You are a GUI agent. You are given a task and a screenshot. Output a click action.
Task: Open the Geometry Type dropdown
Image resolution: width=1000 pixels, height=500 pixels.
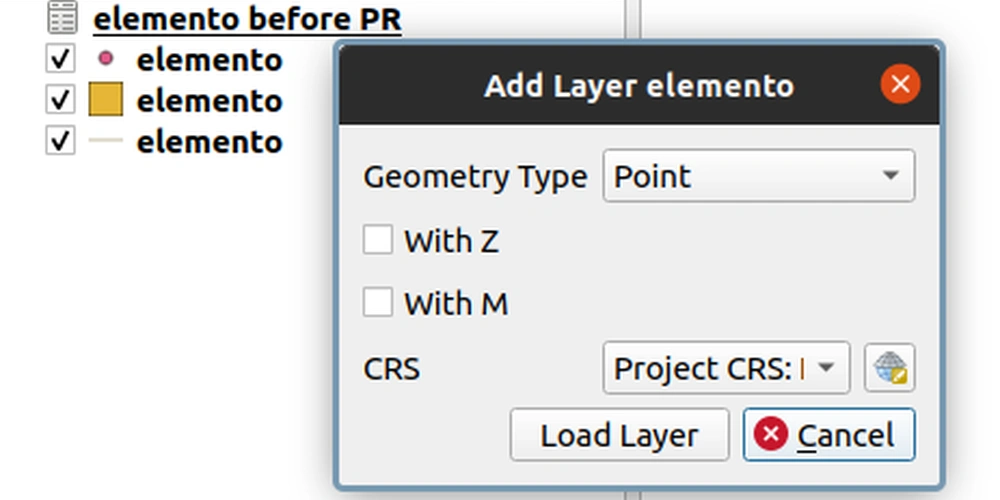pyautogui.click(x=759, y=177)
